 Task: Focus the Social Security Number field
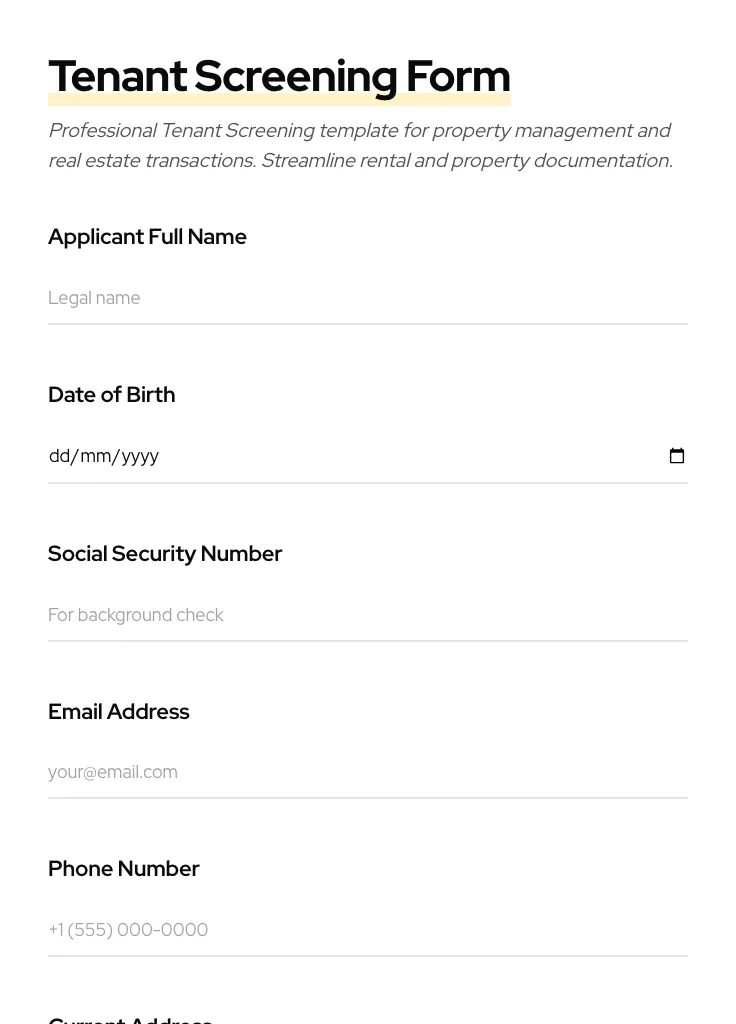[x=367, y=615]
